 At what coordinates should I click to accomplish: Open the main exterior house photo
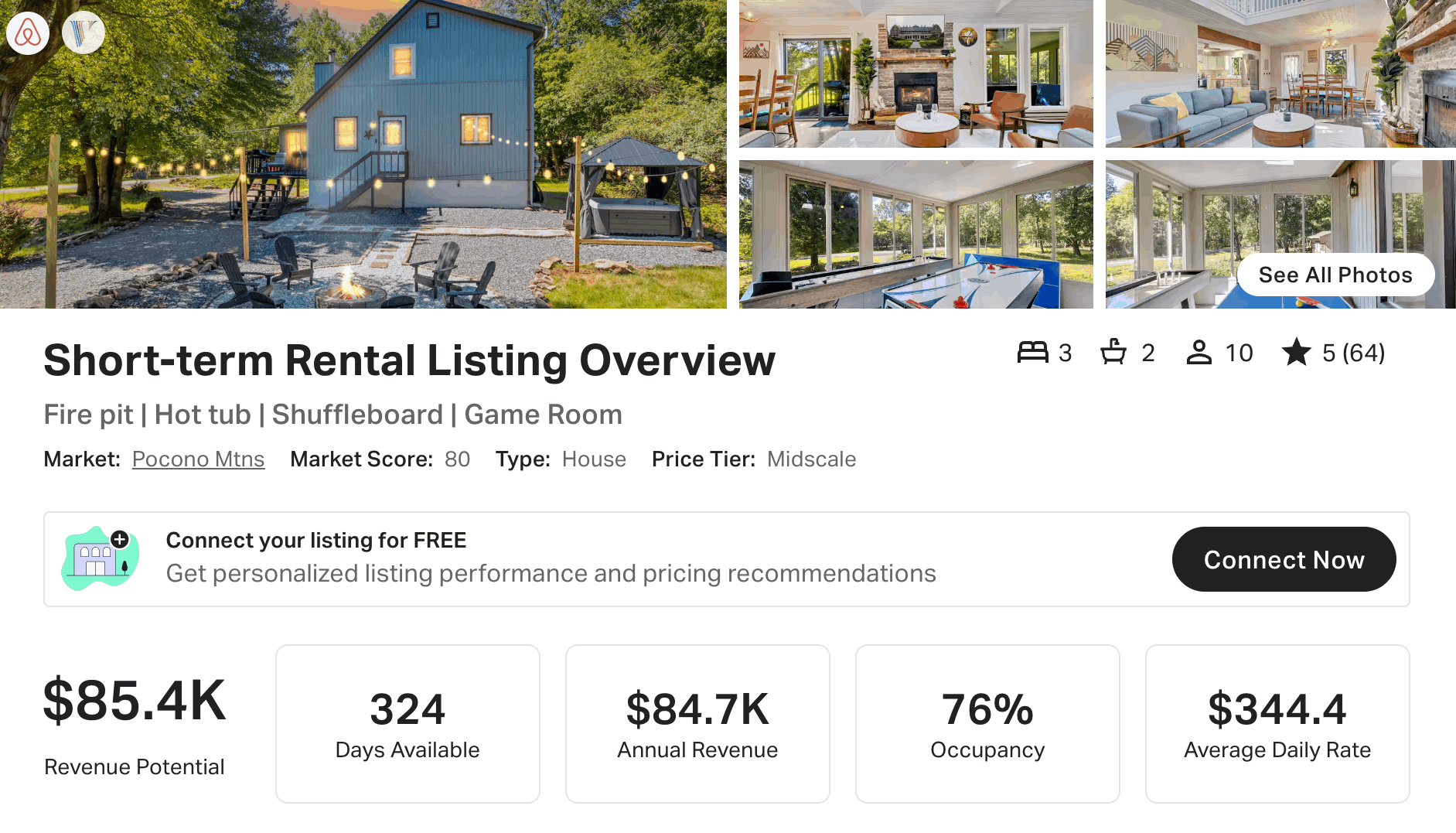coord(363,154)
